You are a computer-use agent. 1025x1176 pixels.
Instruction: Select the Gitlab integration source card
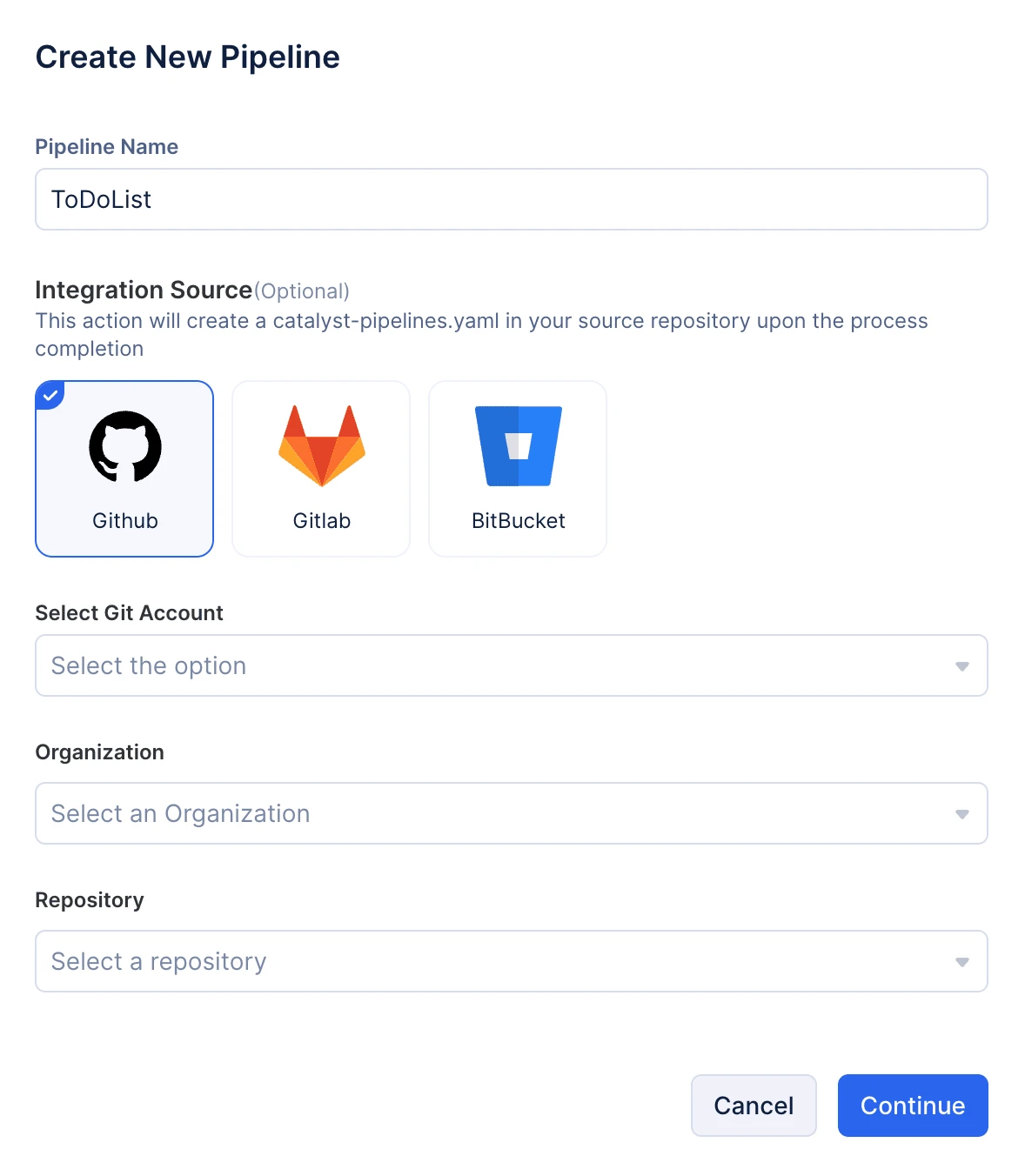321,469
